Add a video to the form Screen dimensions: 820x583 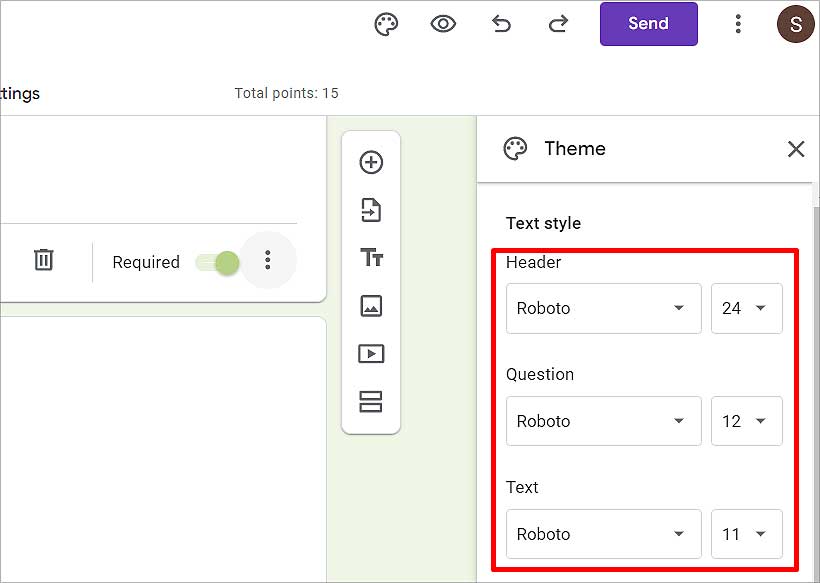click(371, 354)
